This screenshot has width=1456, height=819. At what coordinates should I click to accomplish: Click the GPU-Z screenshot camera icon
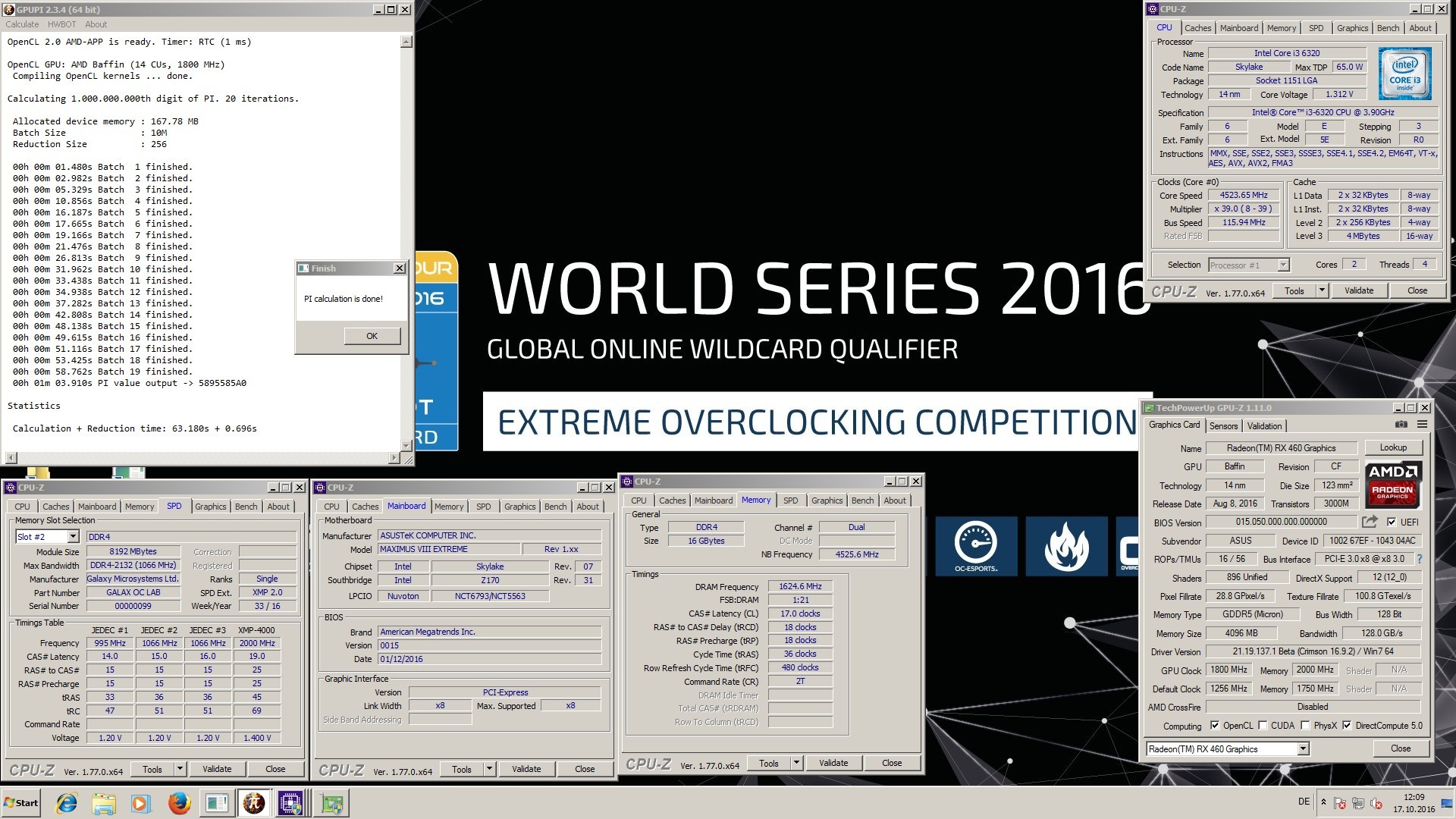click(x=1401, y=425)
